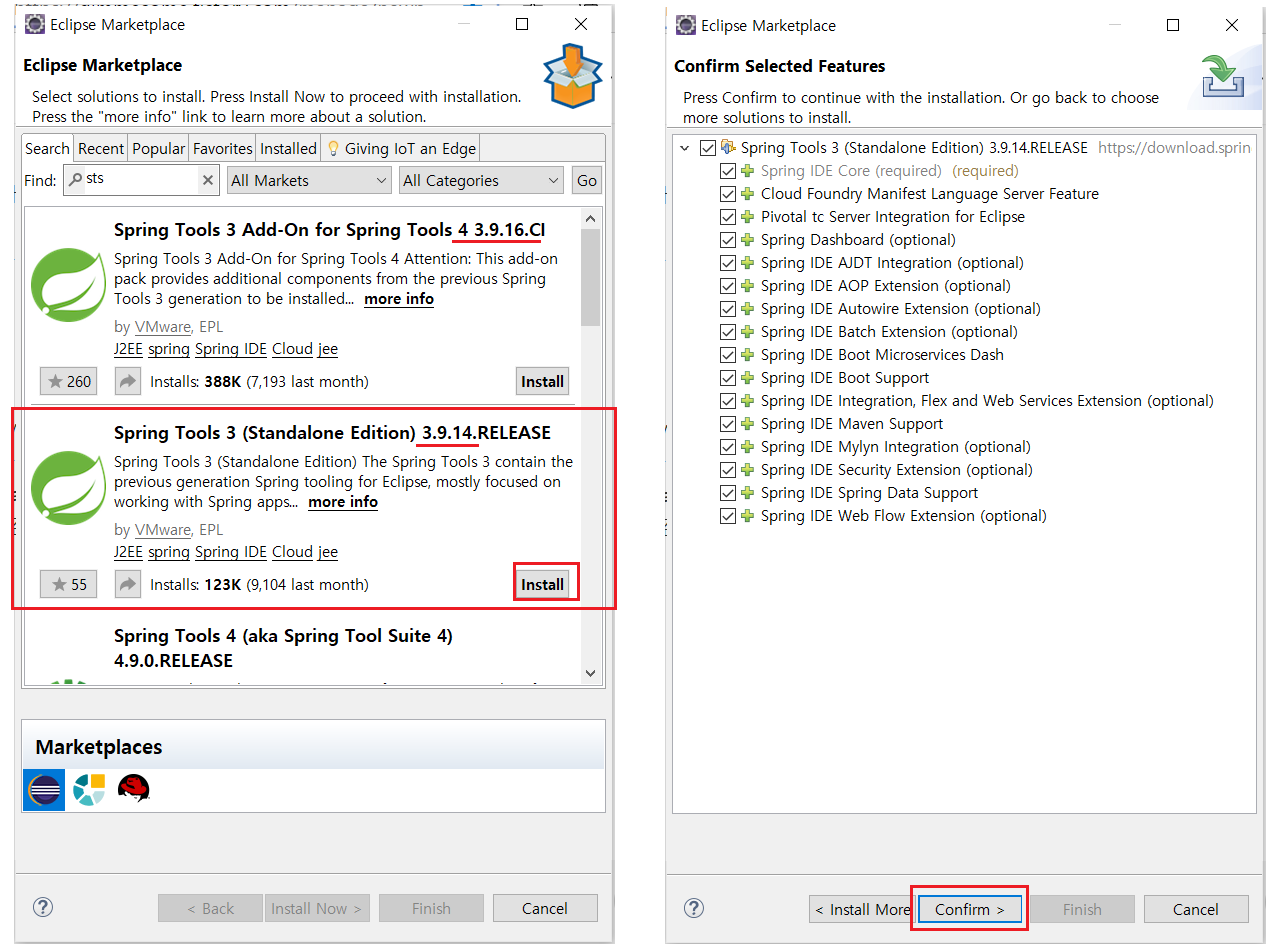Click the search magnifier icon in Find field

75,180
